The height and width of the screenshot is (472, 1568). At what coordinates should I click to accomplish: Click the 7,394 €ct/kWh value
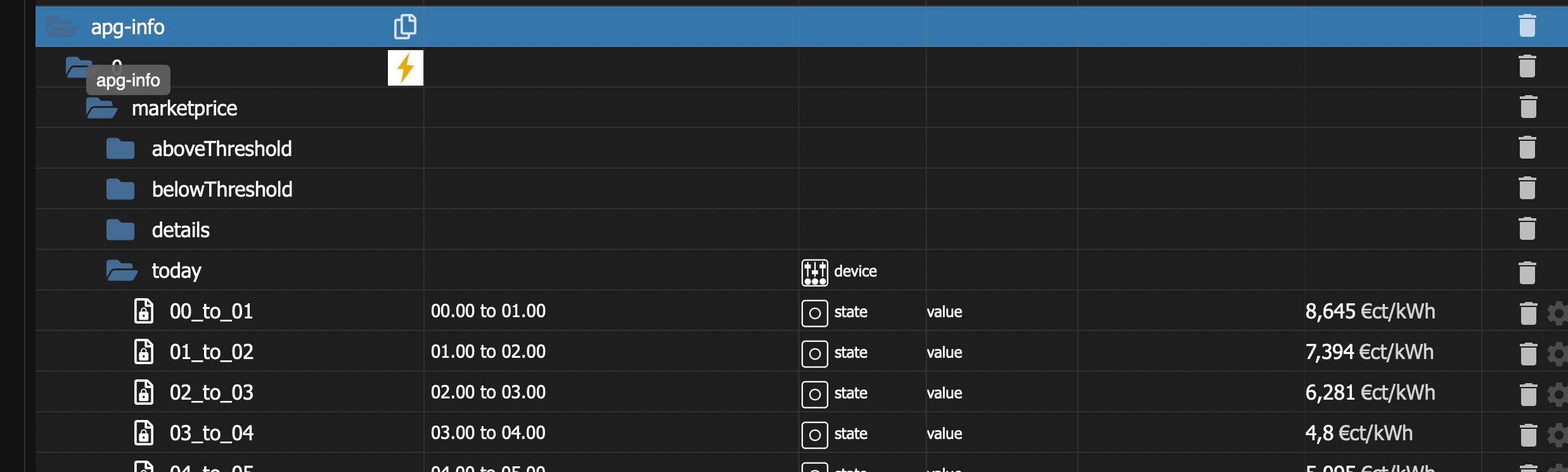coord(1369,352)
